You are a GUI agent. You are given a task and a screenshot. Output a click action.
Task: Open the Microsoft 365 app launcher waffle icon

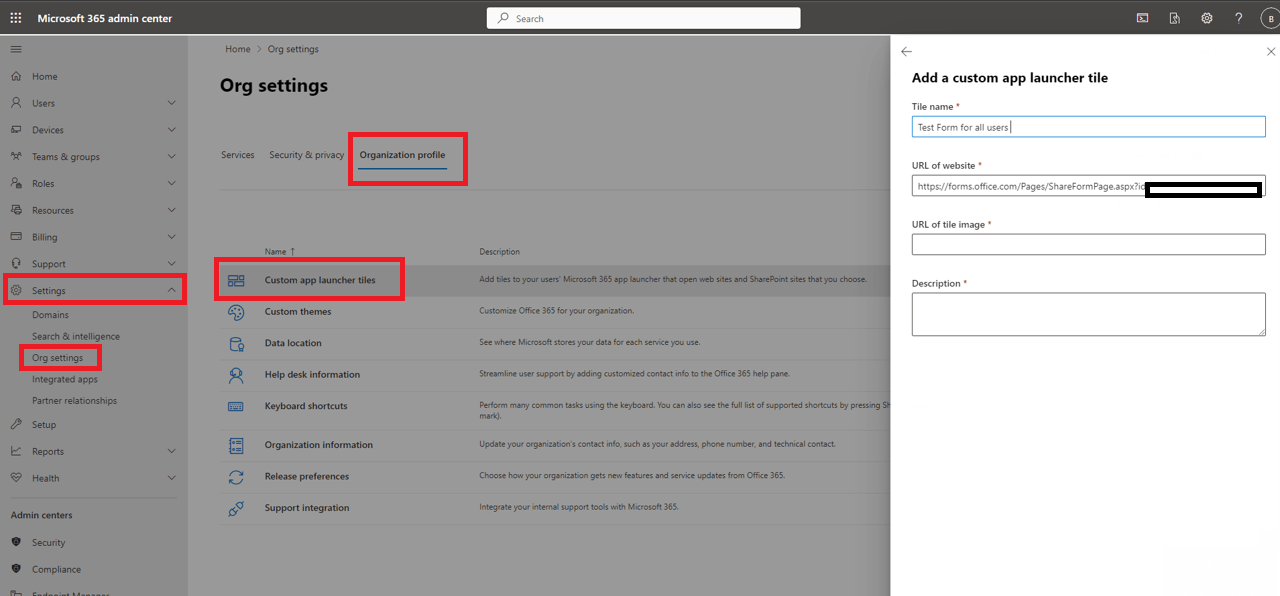click(x=15, y=16)
